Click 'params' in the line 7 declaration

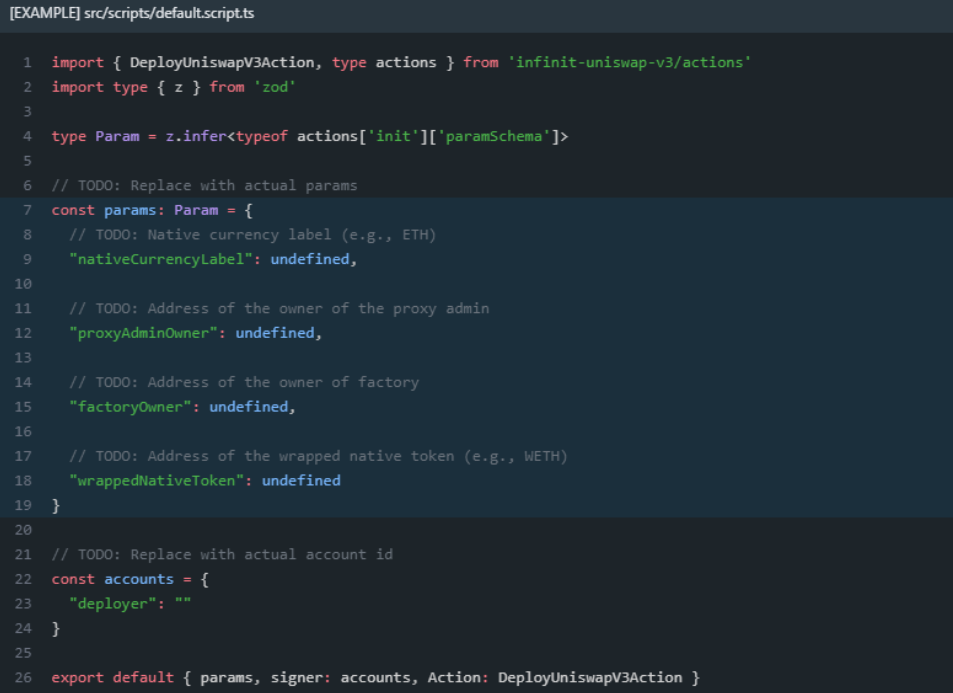(130, 210)
